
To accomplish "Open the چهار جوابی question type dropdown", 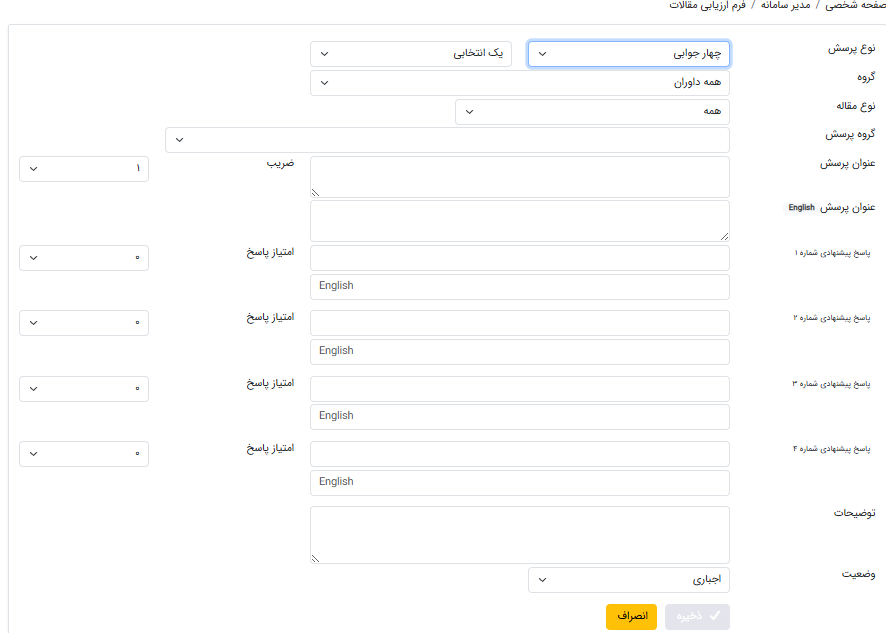I will click(x=628, y=54).
